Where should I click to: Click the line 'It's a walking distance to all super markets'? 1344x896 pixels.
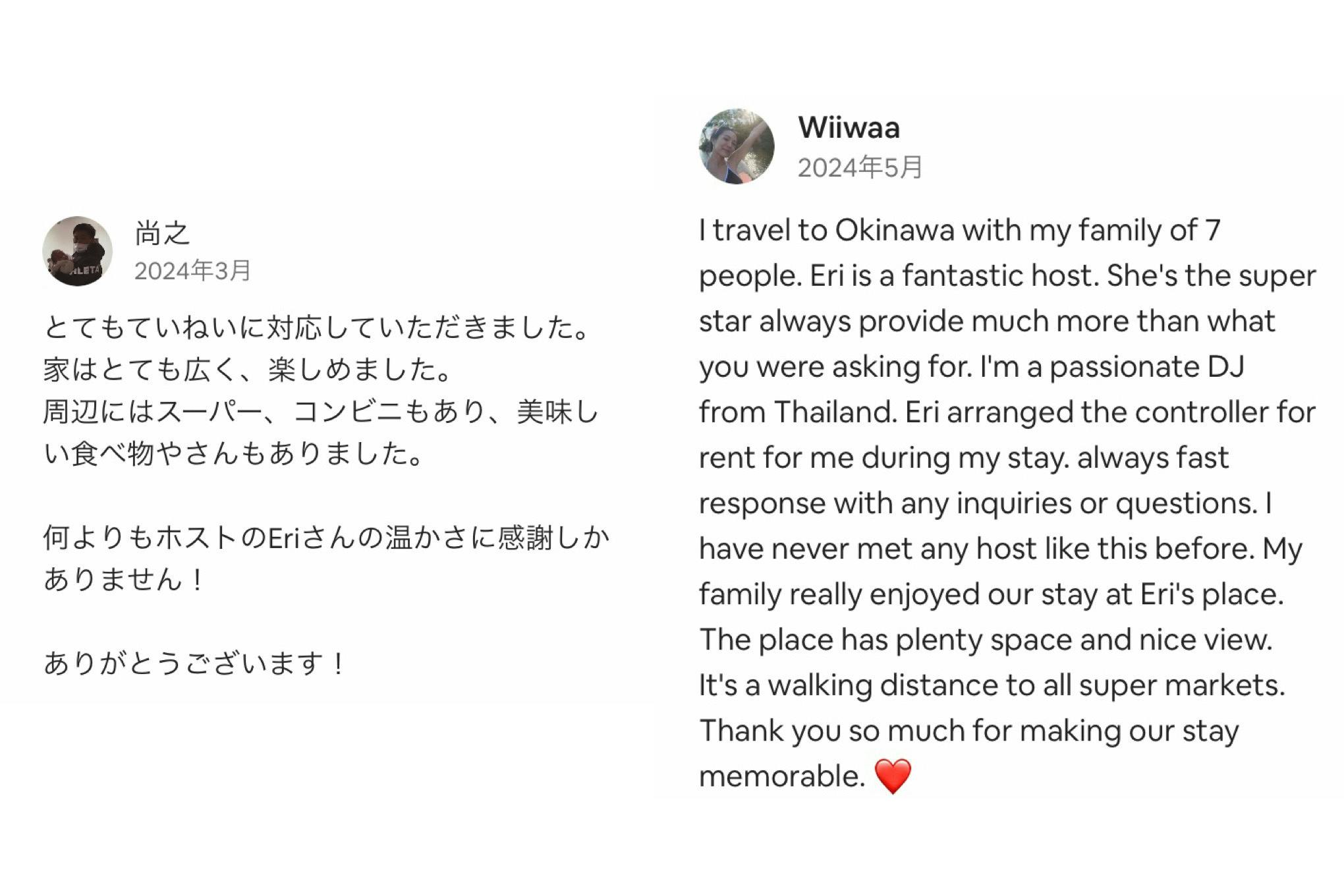tap(992, 685)
